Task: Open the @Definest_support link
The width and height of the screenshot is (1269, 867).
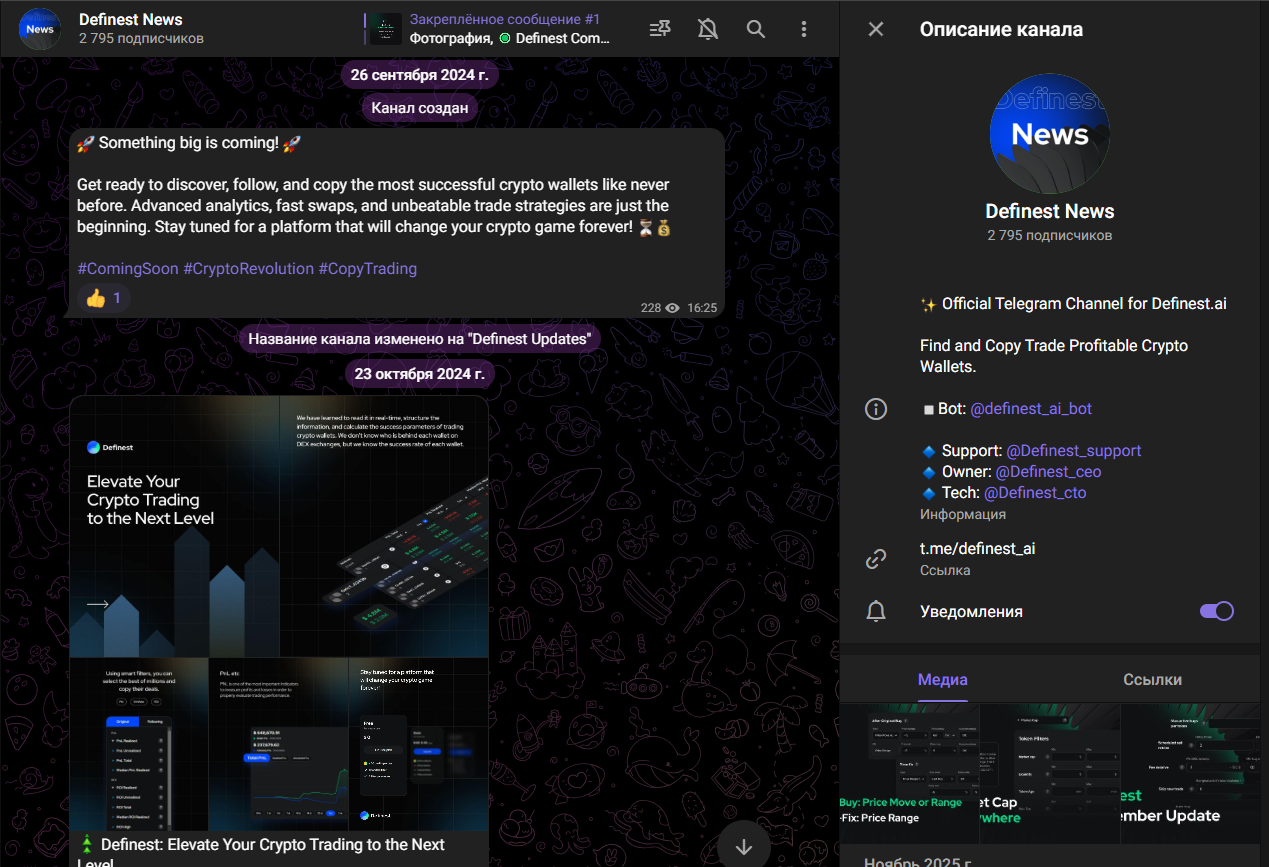Action: pos(1073,451)
